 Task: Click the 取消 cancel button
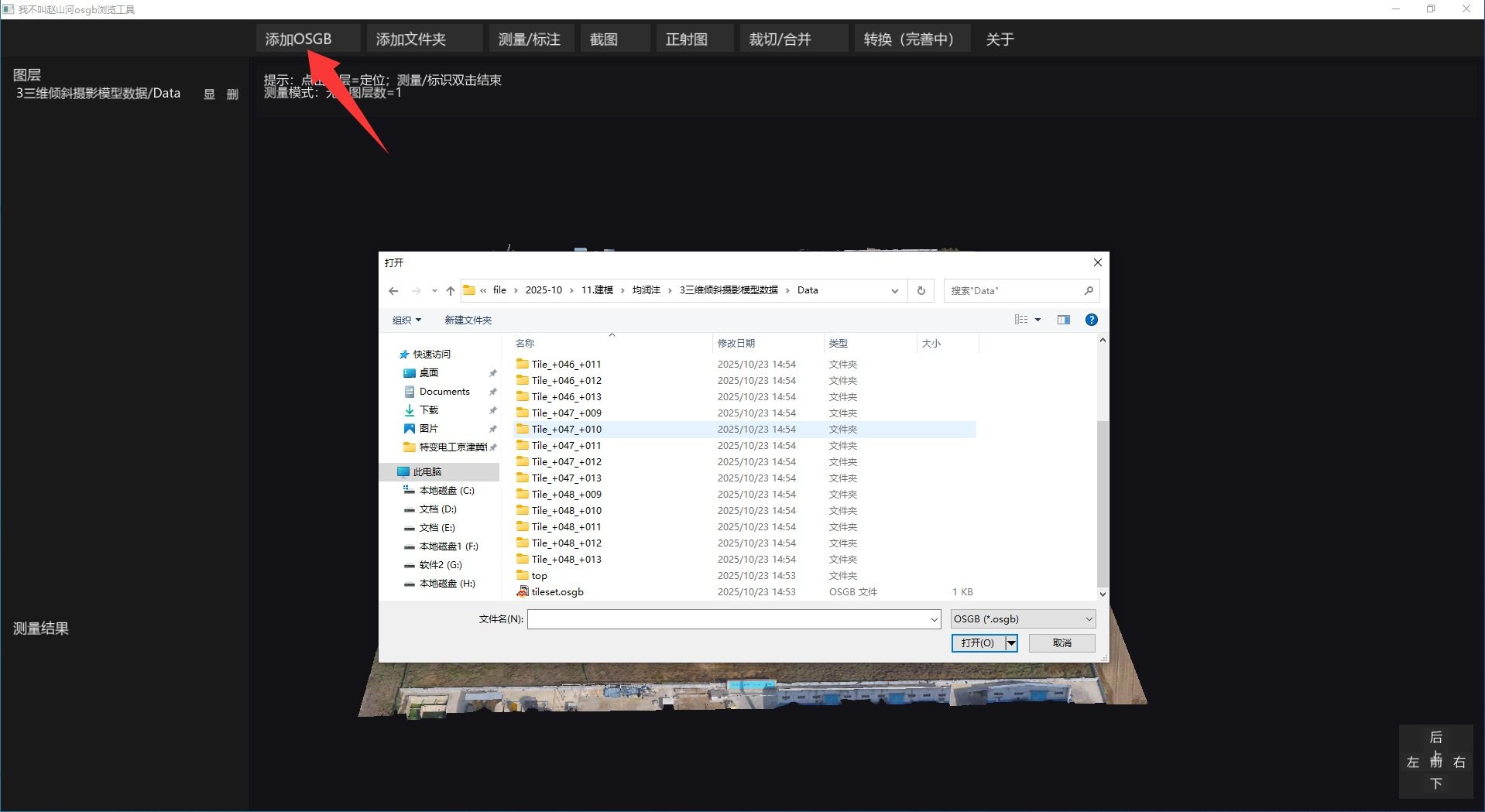pos(1061,642)
